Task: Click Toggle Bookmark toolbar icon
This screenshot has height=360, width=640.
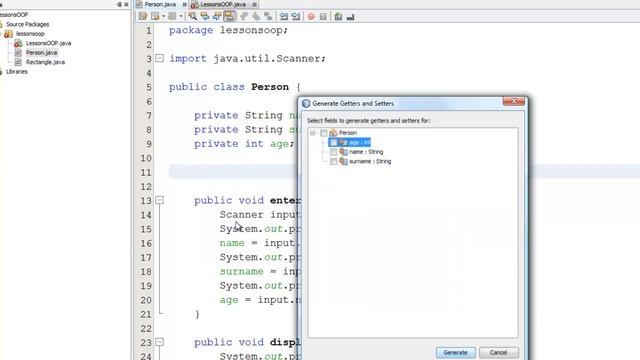Action: [x=268, y=16]
